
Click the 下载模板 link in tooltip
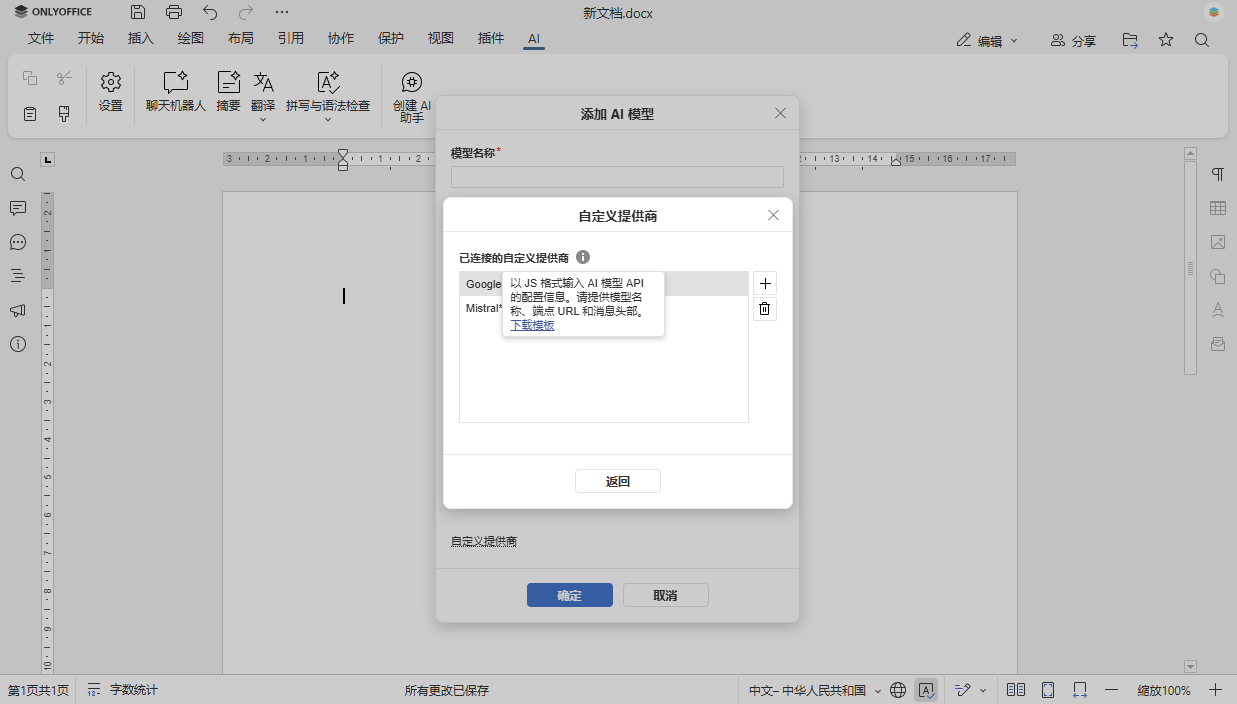click(x=532, y=325)
